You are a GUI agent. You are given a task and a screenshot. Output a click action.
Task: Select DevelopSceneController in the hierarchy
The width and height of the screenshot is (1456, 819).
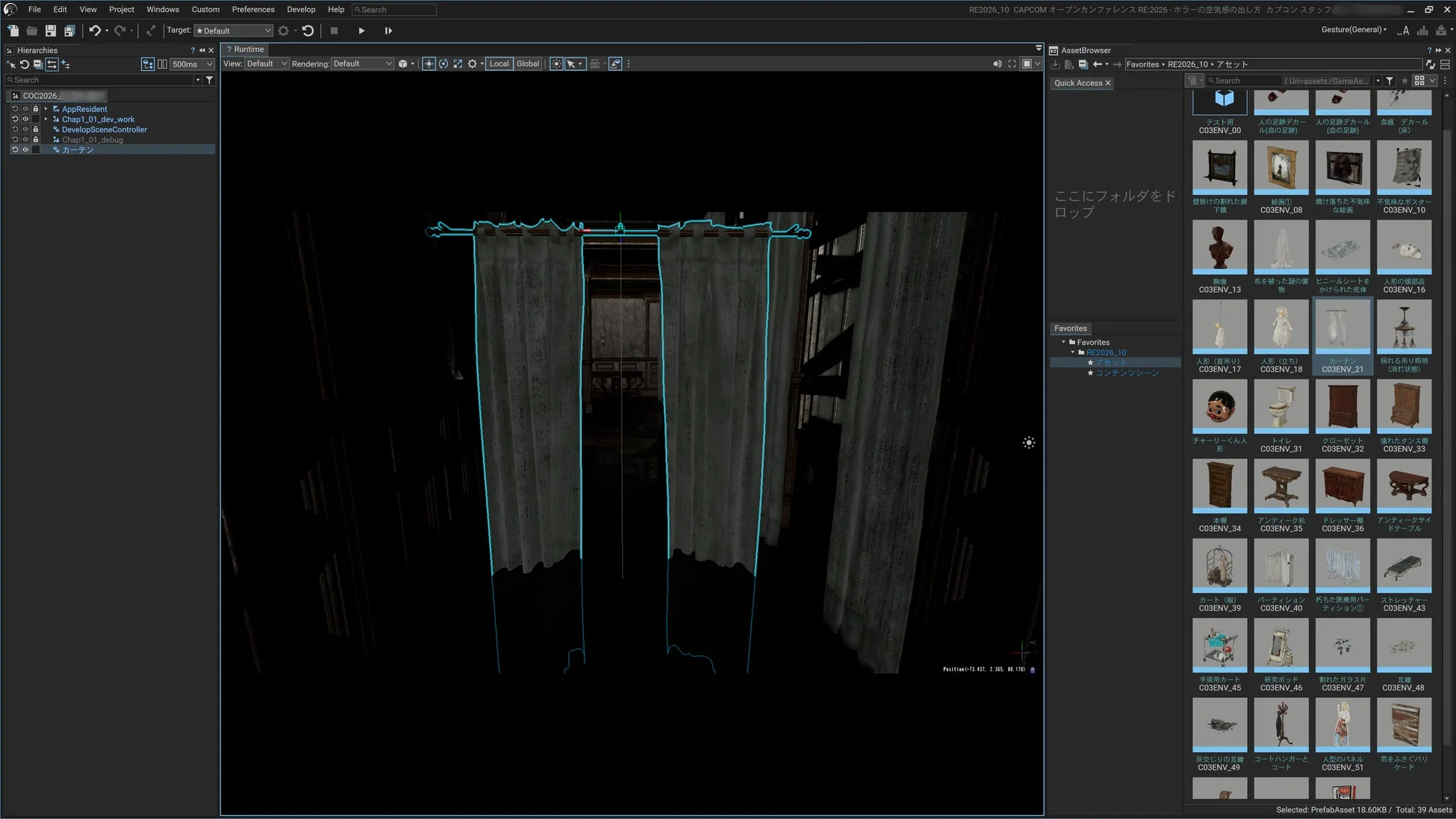(x=105, y=130)
